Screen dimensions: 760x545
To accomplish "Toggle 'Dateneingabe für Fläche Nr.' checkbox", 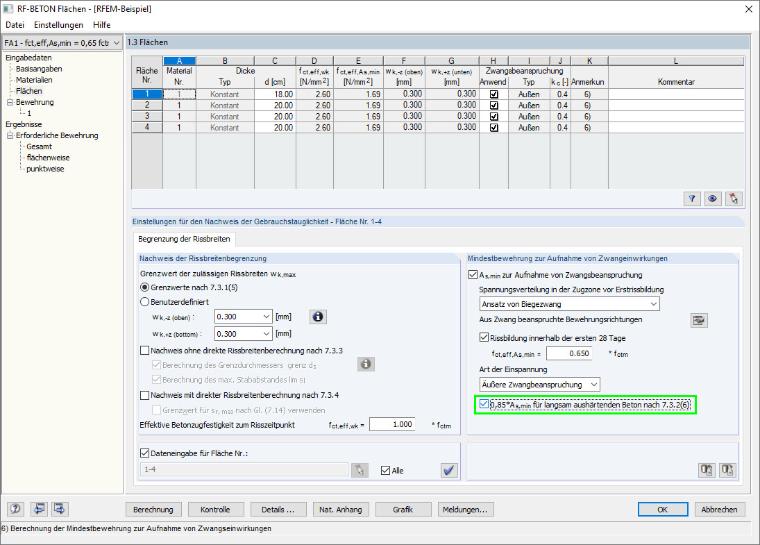I will (144, 453).
